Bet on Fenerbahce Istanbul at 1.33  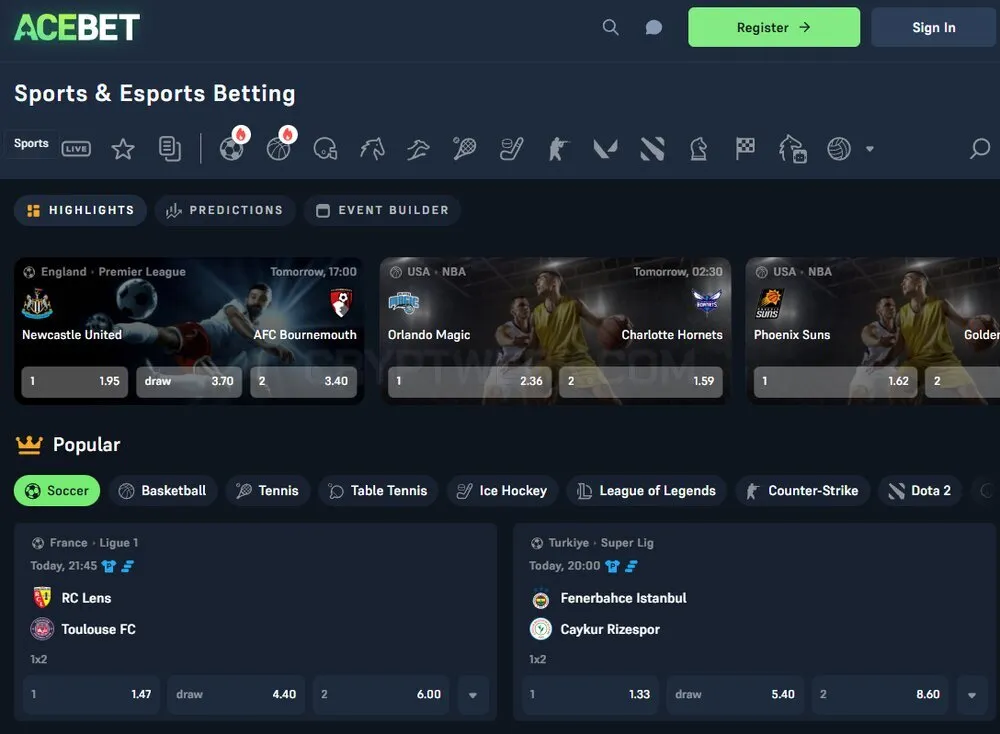click(x=591, y=694)
